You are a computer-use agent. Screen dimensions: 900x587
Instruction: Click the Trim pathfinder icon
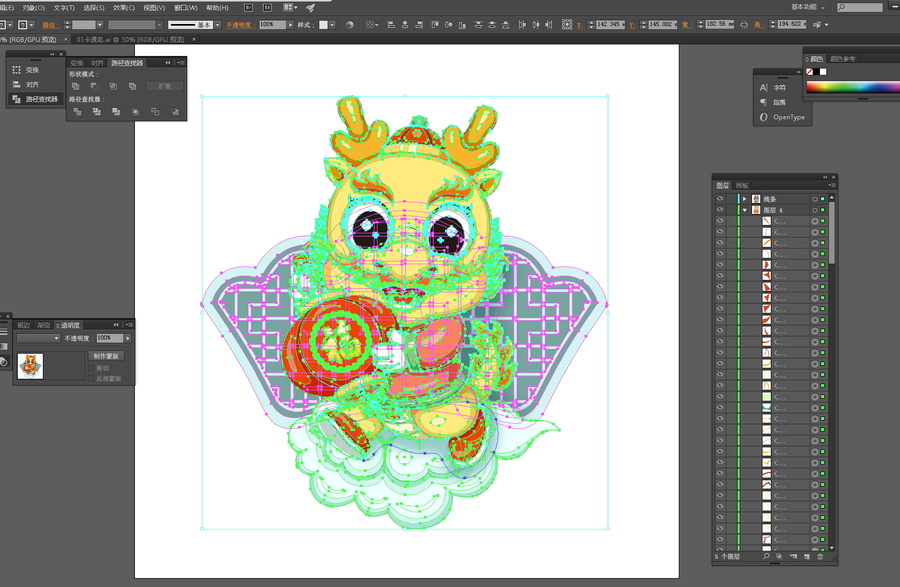point(96,111)
